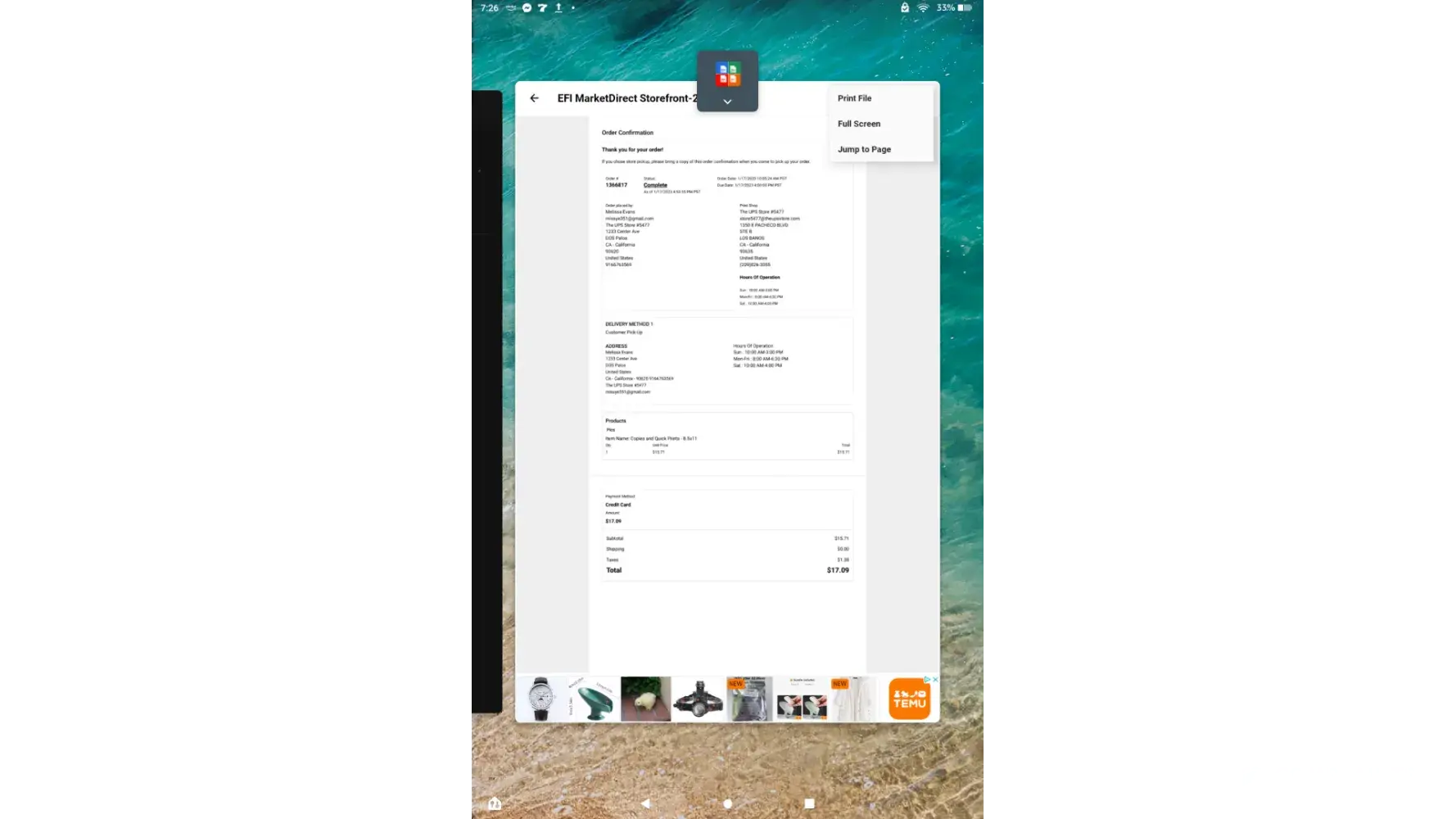Open the document viewer app icon
The height and width of the screenshot is (819, 1456).
coord(727,74)
